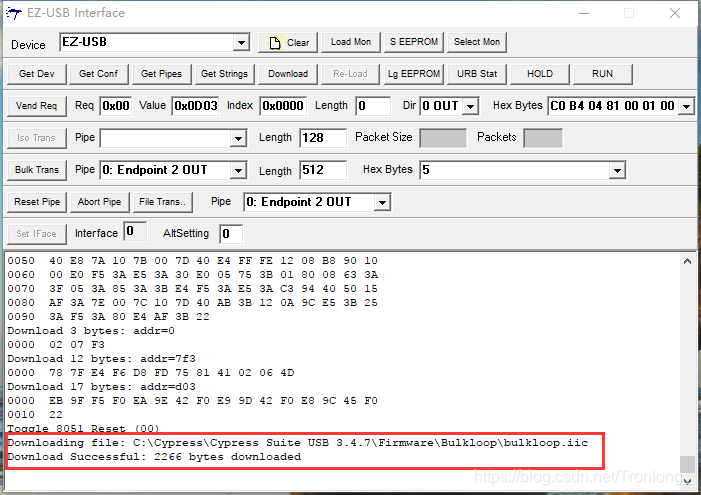Open URB Stat
Image resolution: width=701 pixels, height=495 pixels.
pos(477,74)
